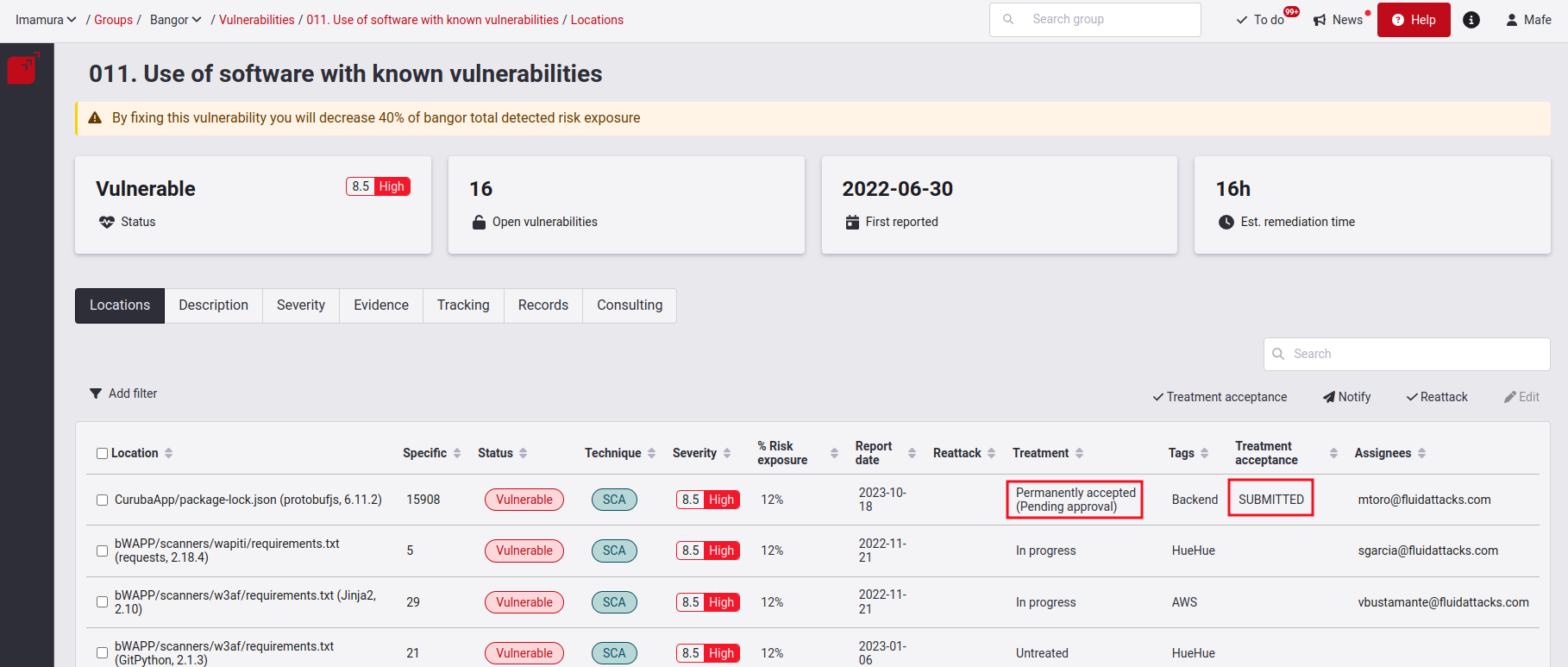1568x667 pixels.
Task: Sort by Reattack column arrows
Action: 992,453
